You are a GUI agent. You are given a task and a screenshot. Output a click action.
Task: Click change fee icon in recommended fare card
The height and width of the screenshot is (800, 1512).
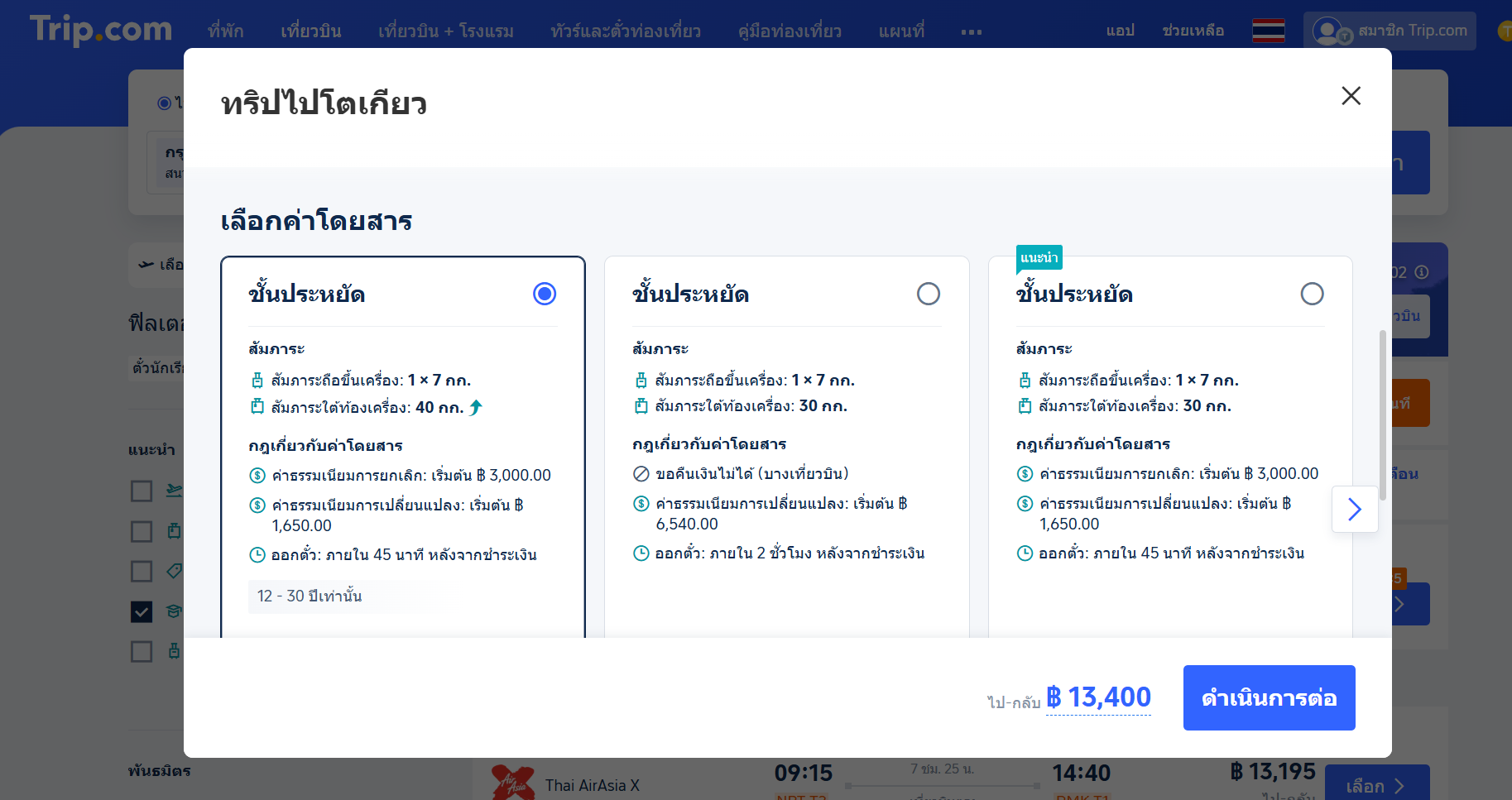coord(1025,504)
